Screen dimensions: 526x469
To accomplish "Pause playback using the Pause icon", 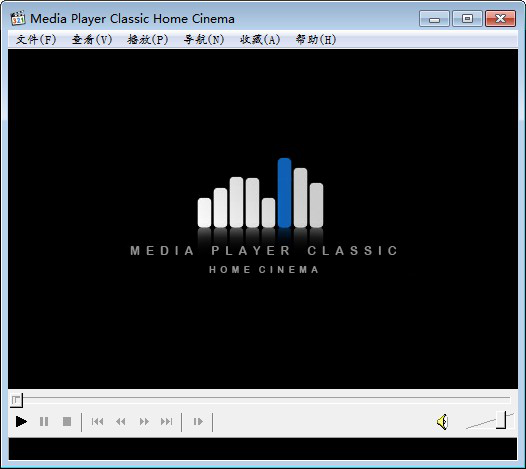I will pos(44,421).
